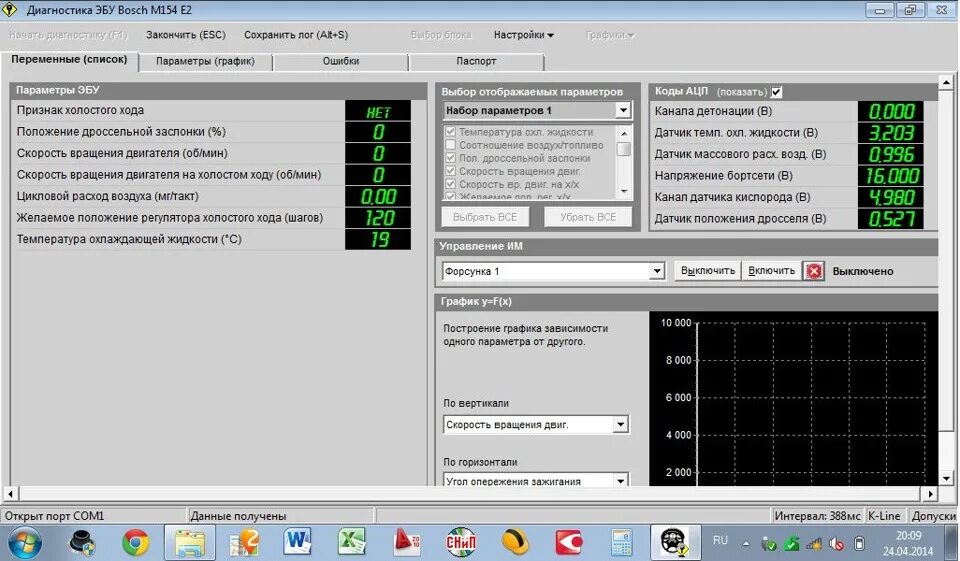Open Windows Explorer folder icon in taskbar
Viewport: 960px width, 561px height.
[x=190, y=543]
